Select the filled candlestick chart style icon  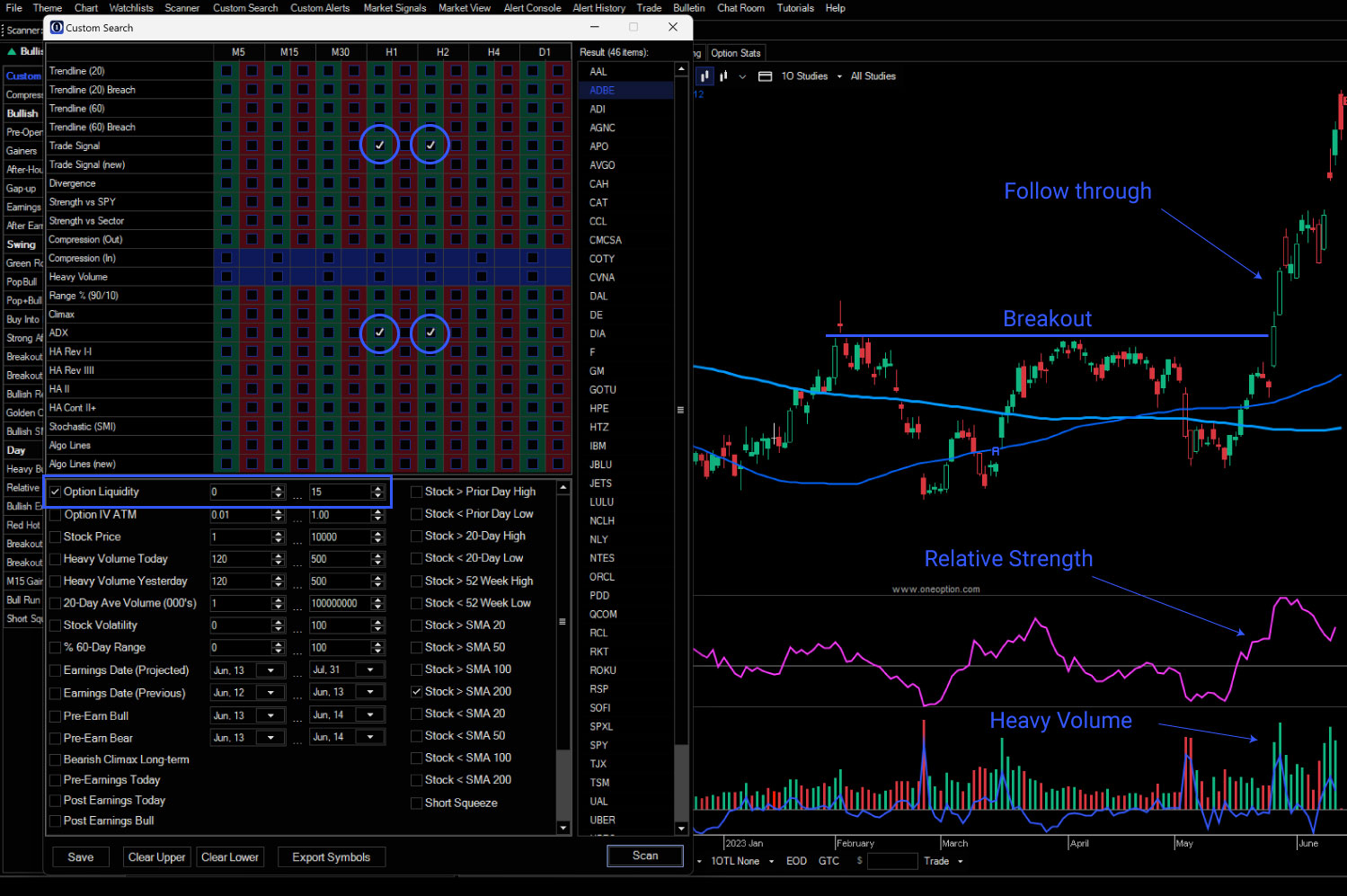[x=705, y=76]
